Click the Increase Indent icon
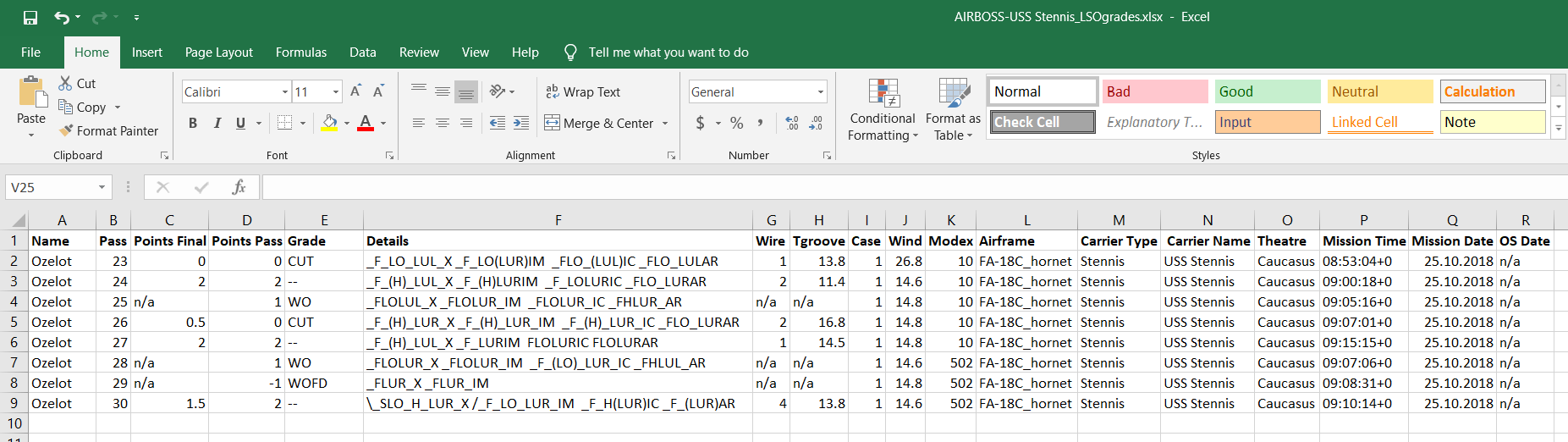The image size is (1568, 442). 521,124
